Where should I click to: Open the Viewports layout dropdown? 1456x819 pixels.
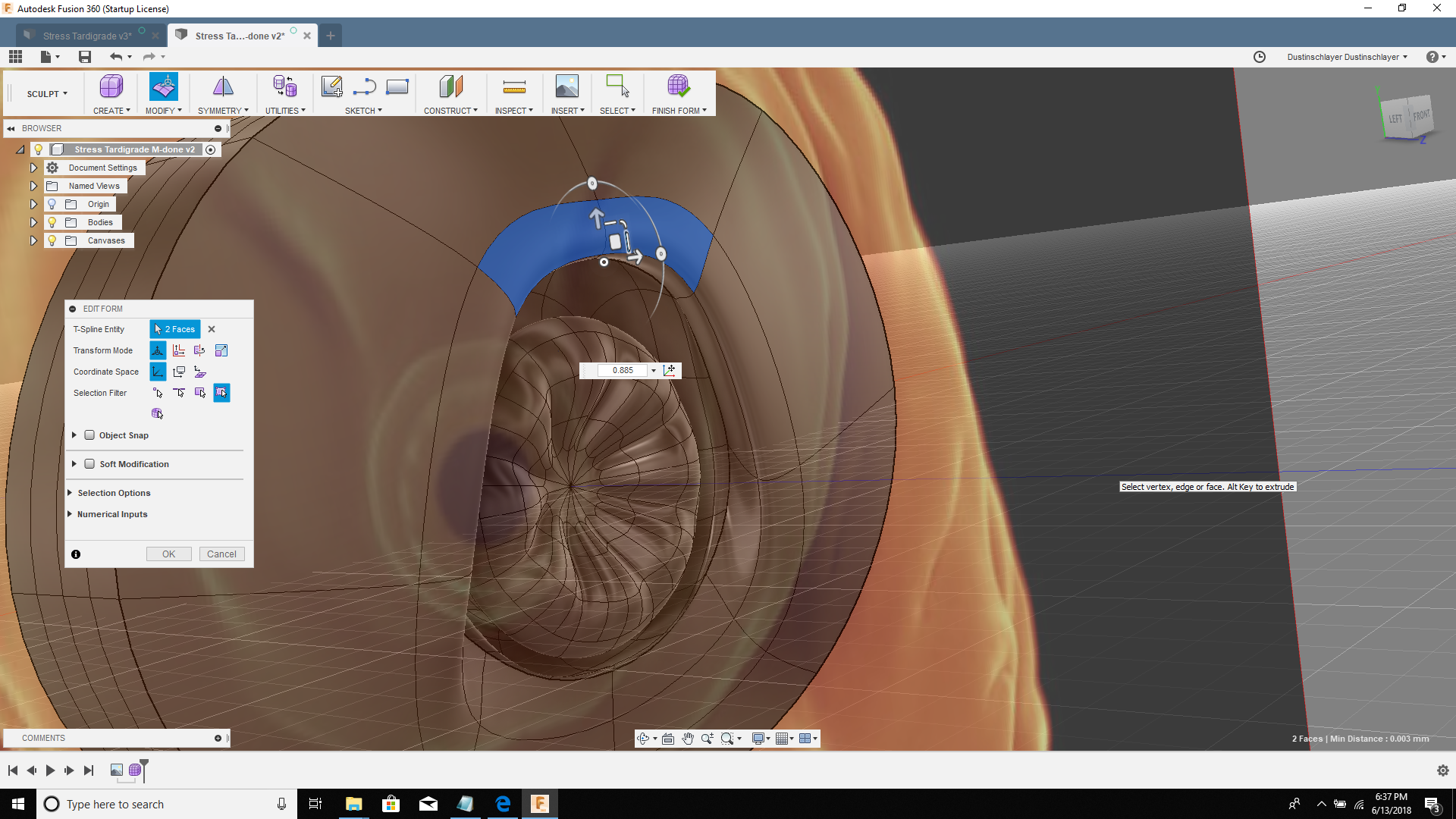pos(808,739)
